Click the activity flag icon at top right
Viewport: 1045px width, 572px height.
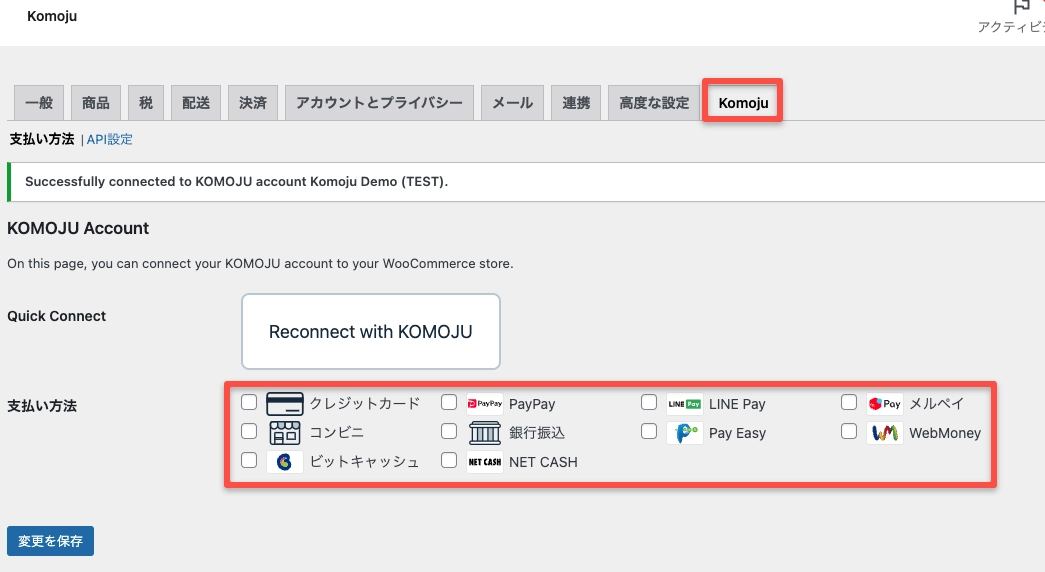[x=1021, y=7]
